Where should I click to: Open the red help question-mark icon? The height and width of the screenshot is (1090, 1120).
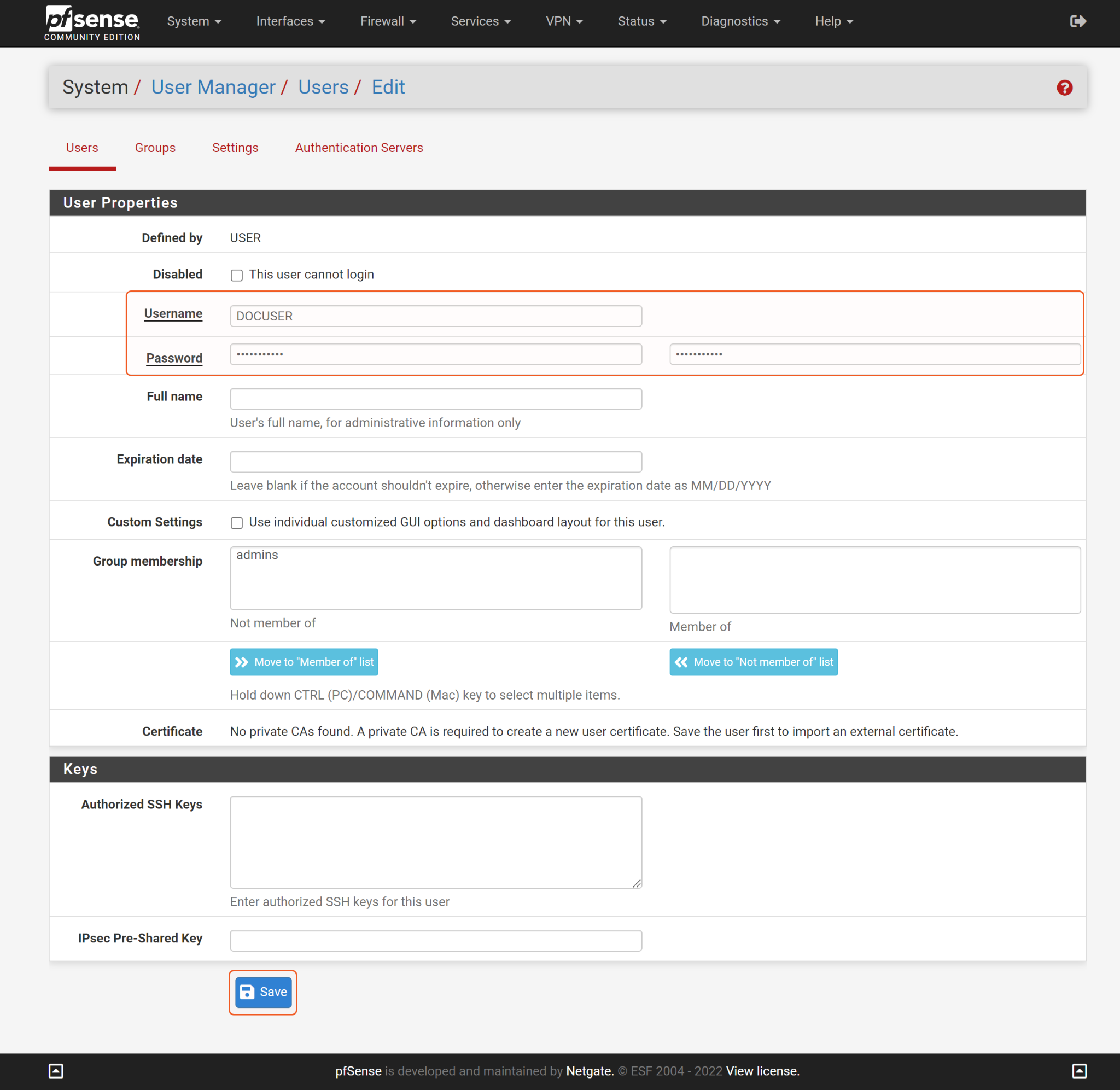coord(1064,88)
